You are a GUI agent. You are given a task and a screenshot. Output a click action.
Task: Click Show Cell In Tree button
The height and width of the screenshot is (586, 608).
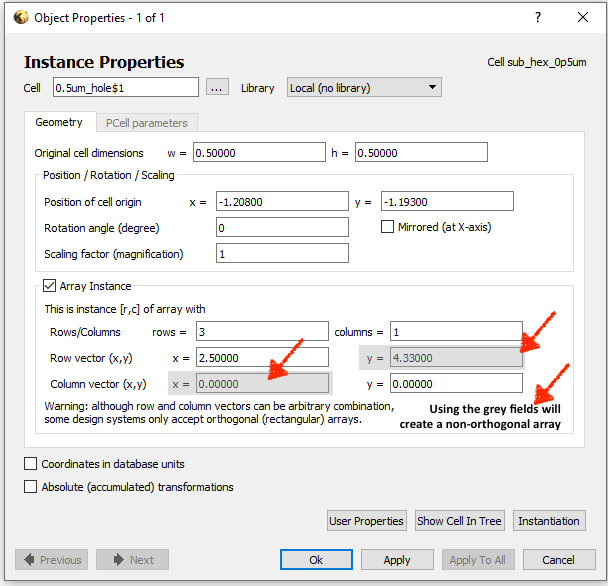click(x=459, y=521)
